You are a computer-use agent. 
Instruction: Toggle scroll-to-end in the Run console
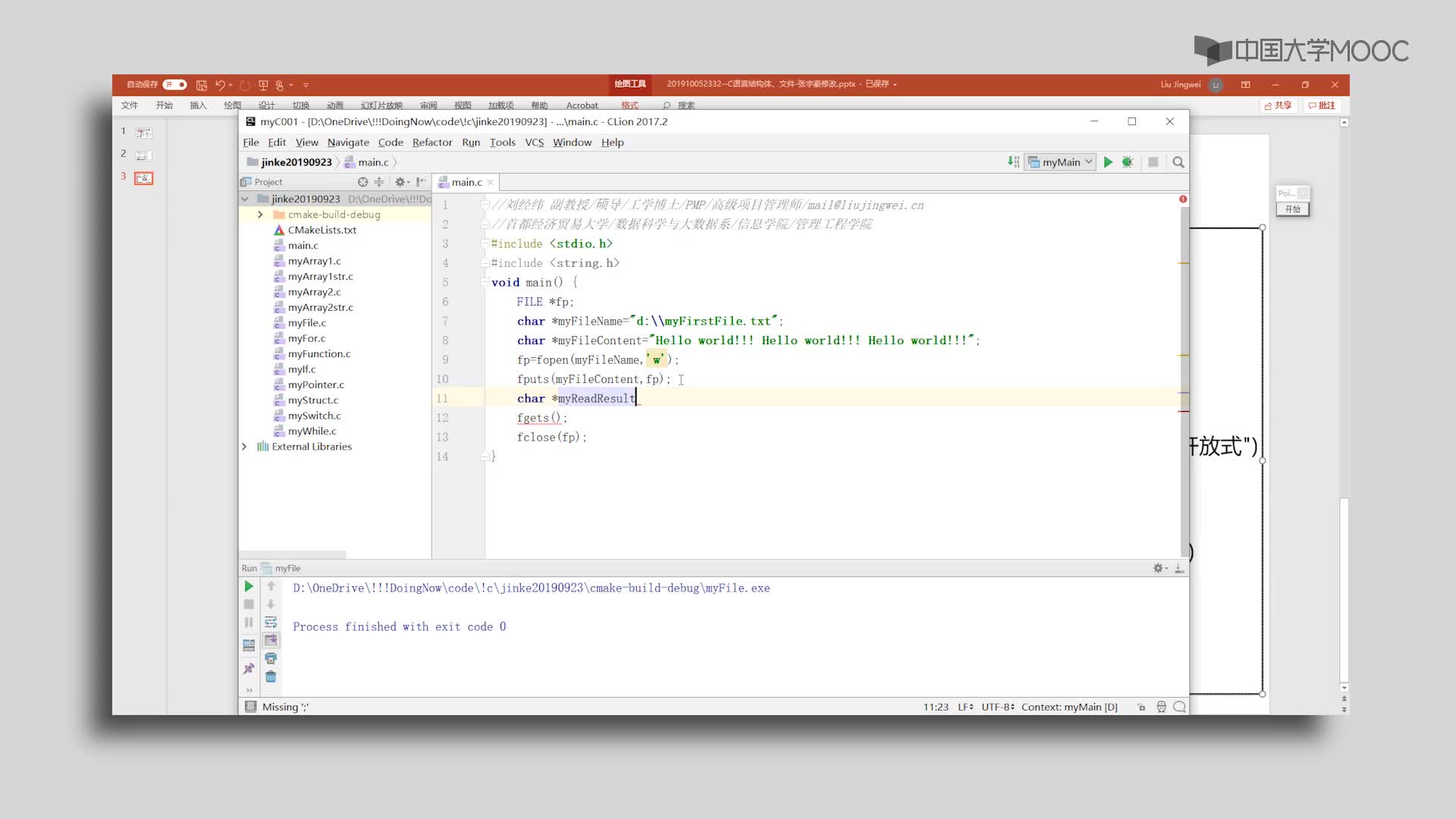click(x=271, y=641)
